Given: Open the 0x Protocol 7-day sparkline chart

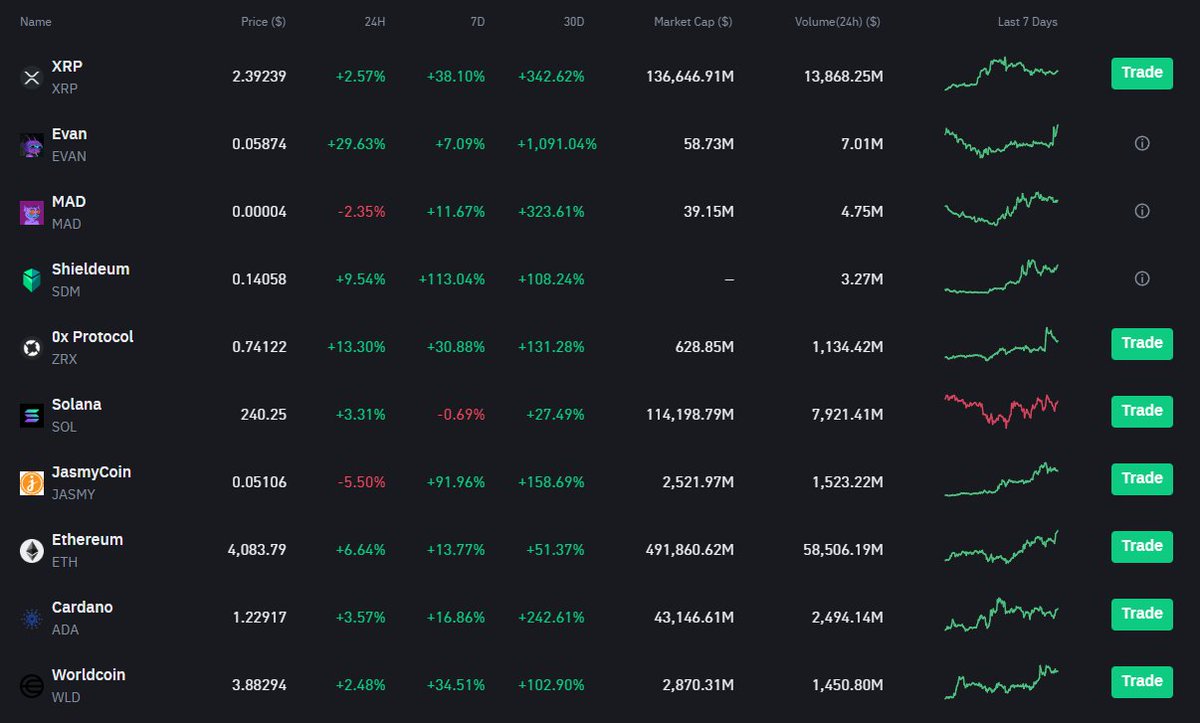Looking at the screenshot, I should coord(1001,344).
